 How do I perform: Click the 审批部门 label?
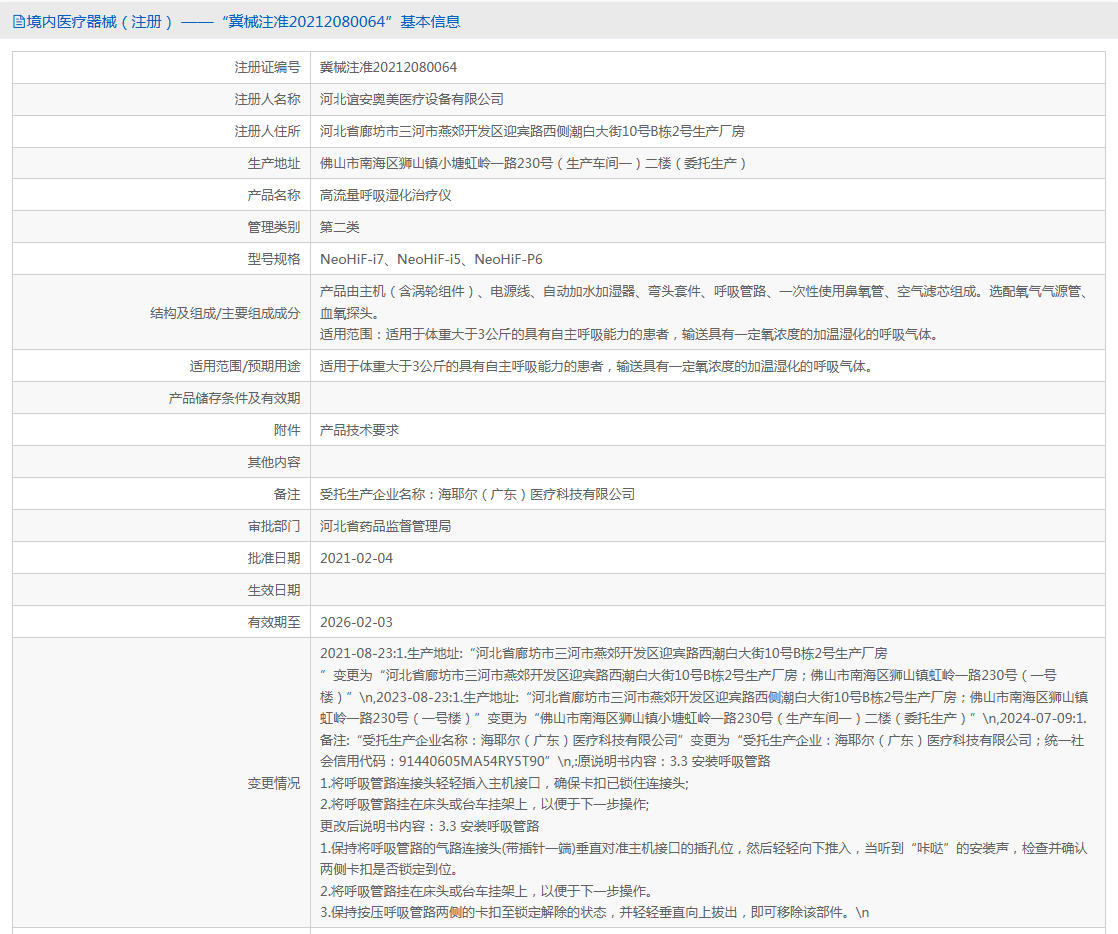tap(274, 527)
